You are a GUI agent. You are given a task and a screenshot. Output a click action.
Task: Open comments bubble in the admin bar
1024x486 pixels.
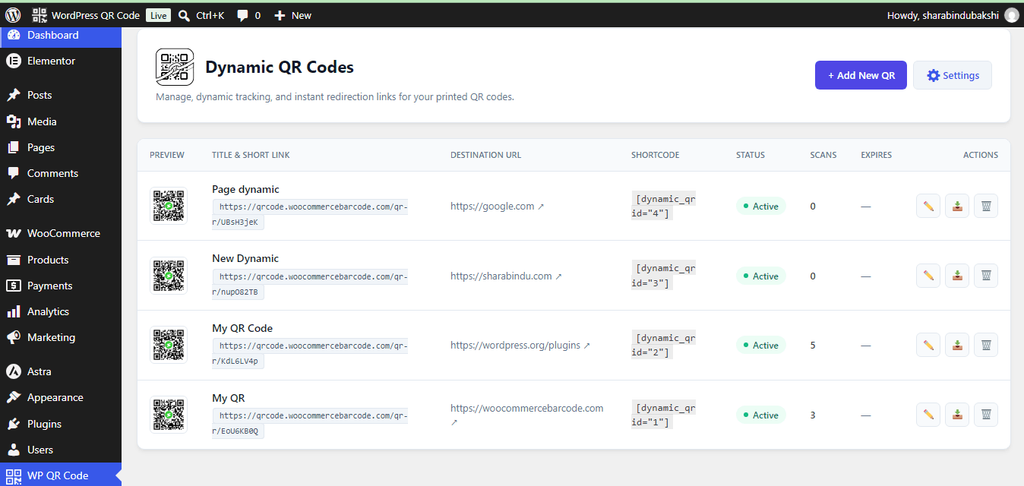tap(242, 15)
